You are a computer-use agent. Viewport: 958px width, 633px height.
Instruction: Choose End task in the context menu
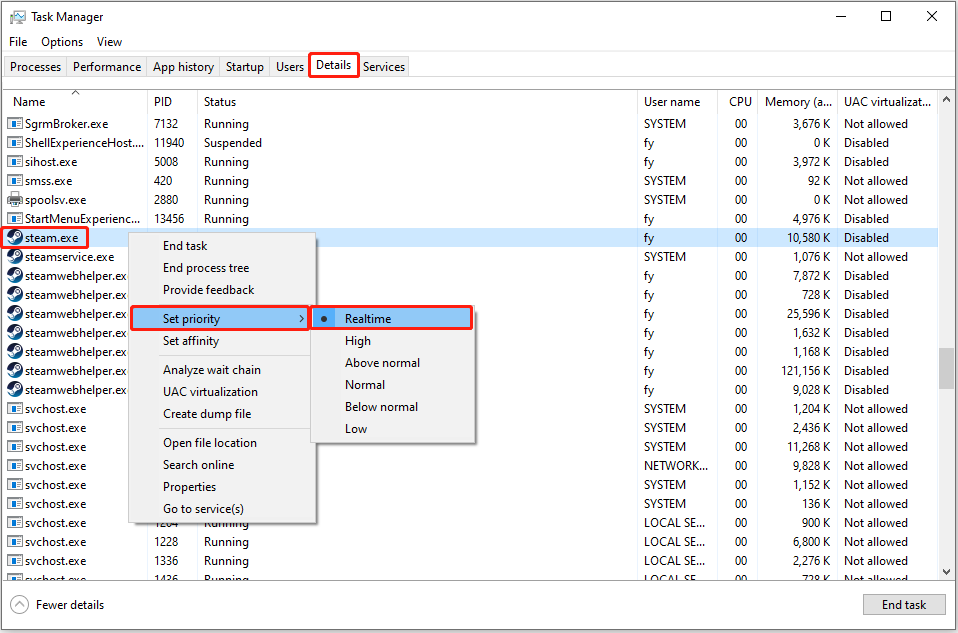222,246
